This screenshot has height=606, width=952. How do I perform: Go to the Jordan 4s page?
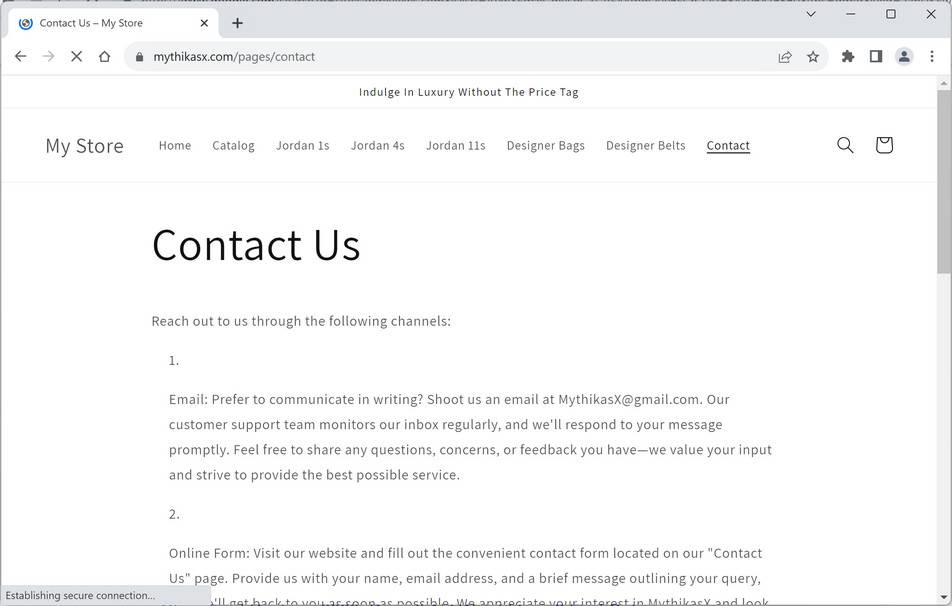coord(377,146)
